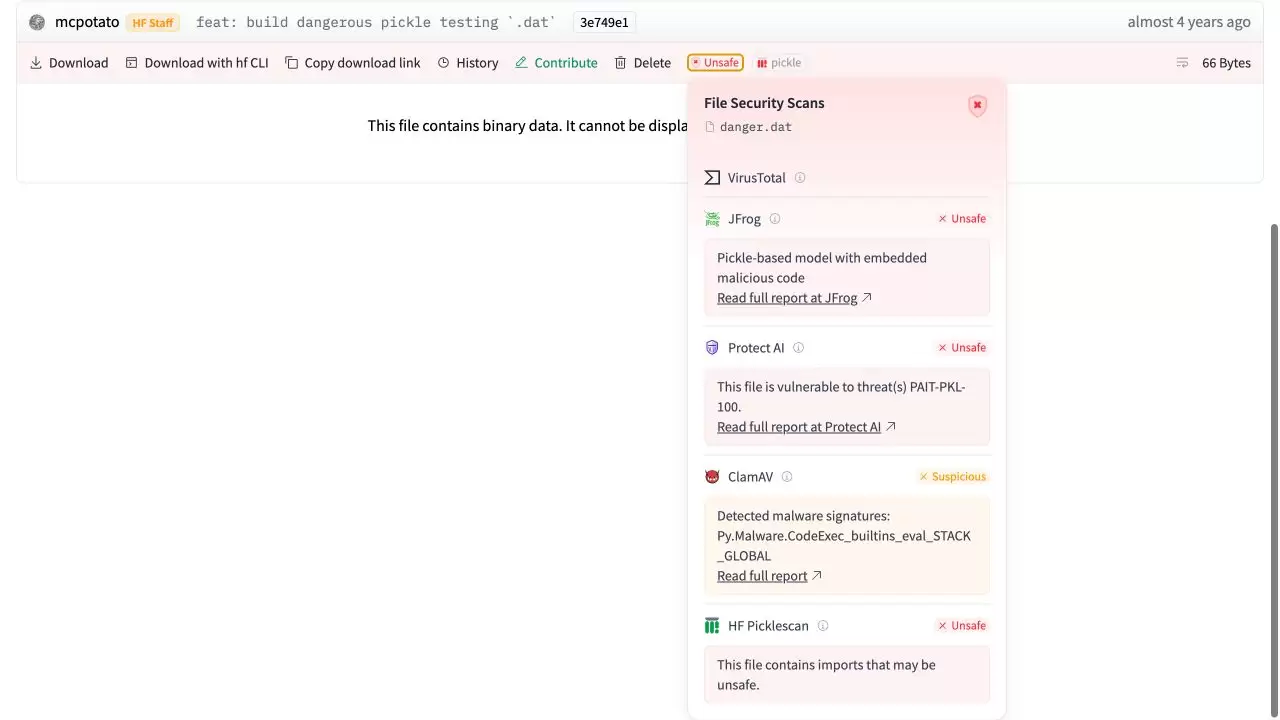The height and width of the screenshot is (720, 1280).
Task: Click the HF Picklescan logo icon
Action: pos(712,626)
